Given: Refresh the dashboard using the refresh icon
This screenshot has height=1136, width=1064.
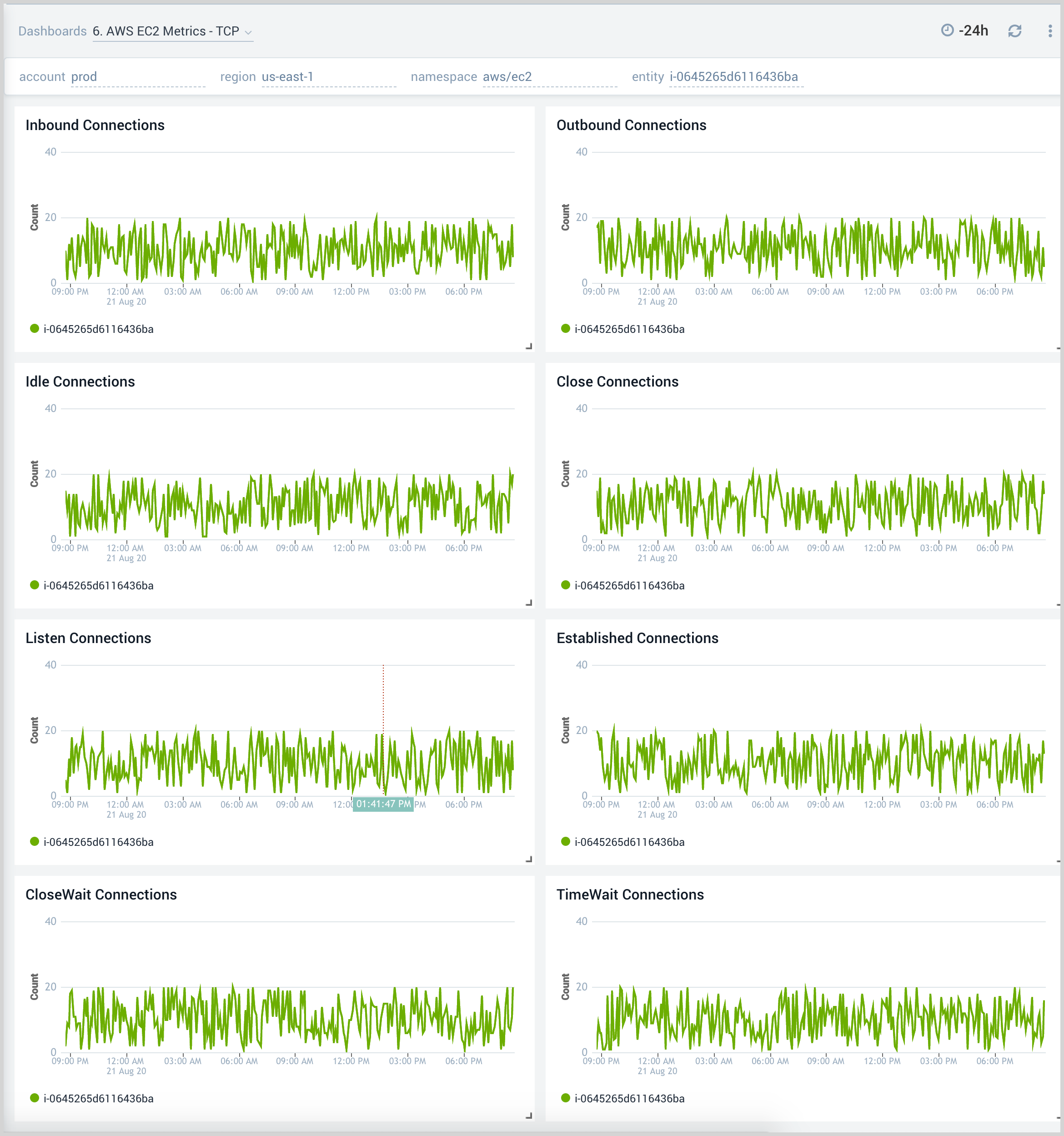Looking at the screenshot, I should point(1016,31).
